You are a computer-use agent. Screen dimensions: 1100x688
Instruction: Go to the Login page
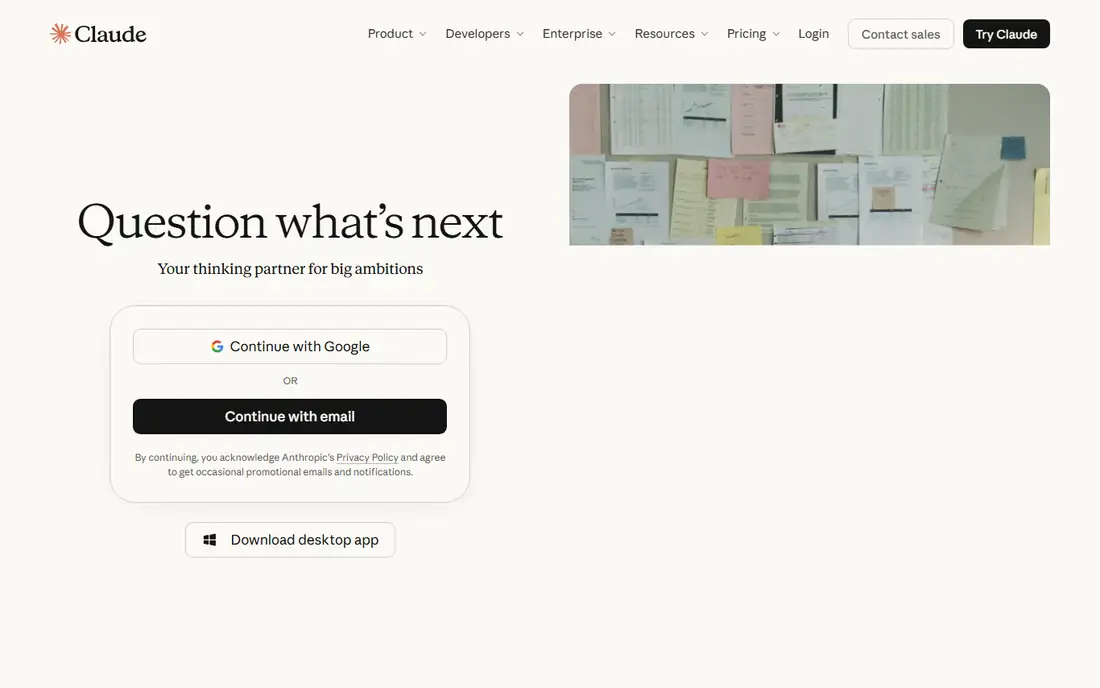tap(813, 34)
